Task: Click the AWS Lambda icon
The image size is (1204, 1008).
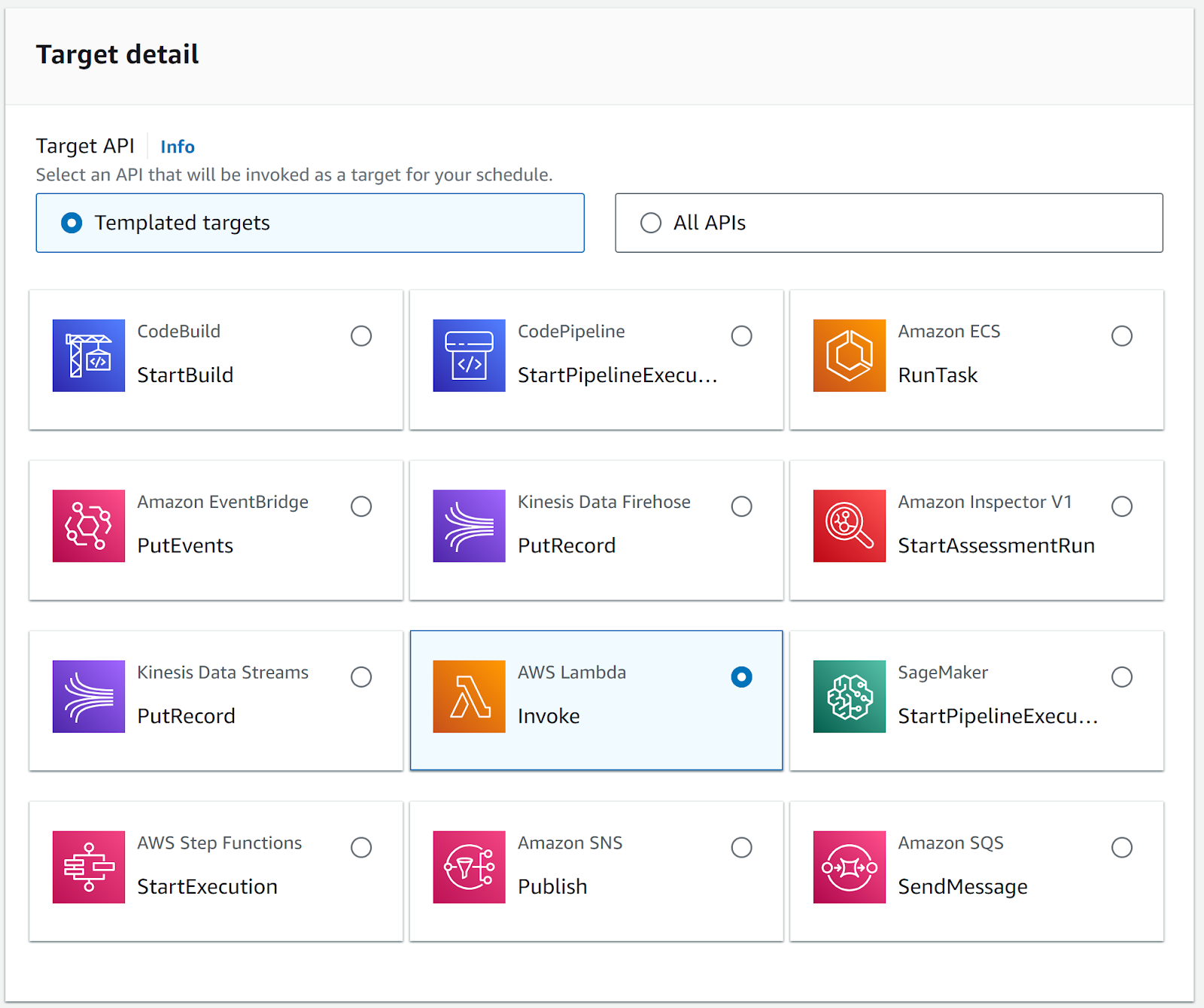Action: pyautogui.click(x=469, y=697)
